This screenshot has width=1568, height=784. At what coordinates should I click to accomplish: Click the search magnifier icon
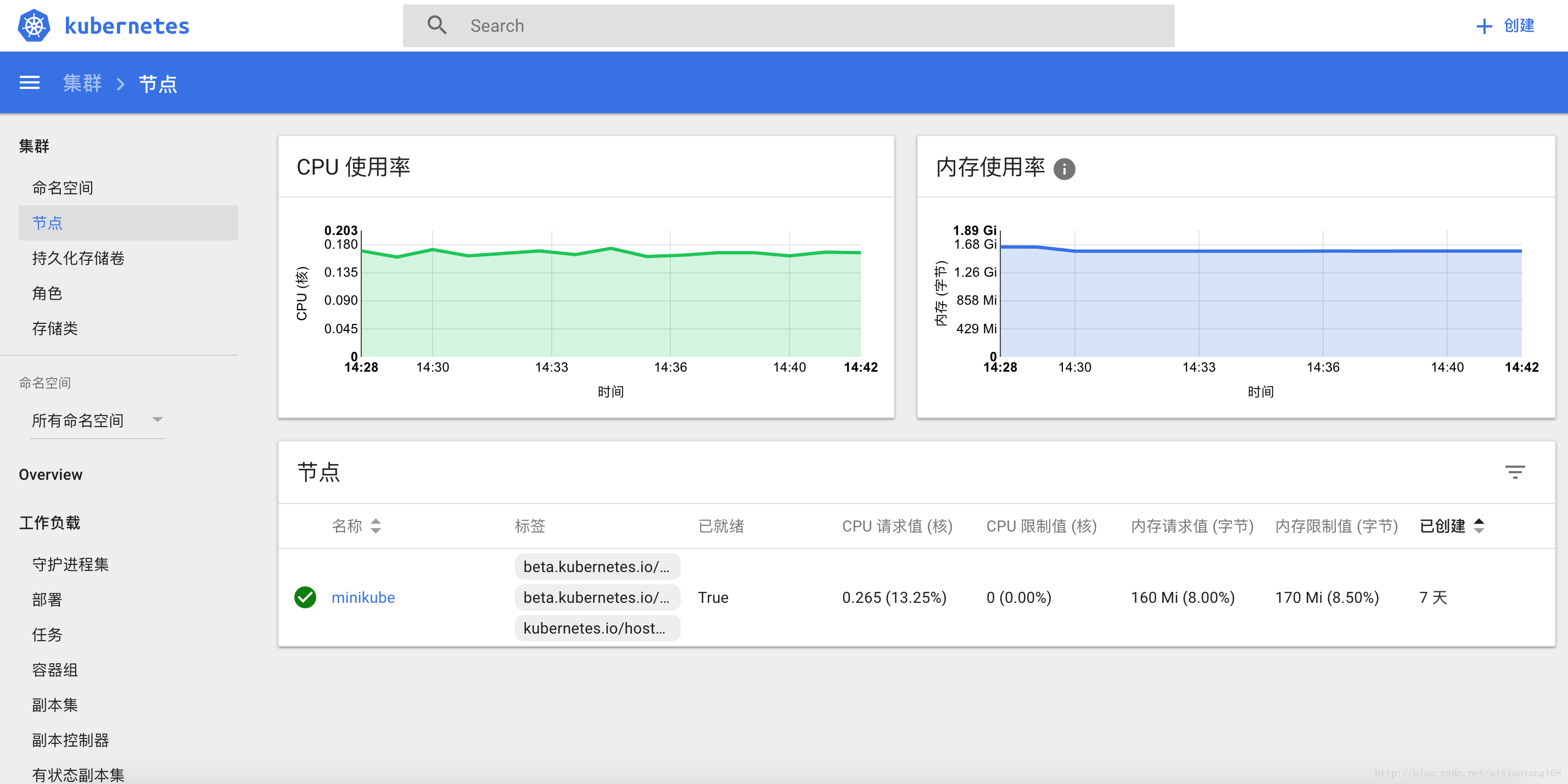pos(437,25)
